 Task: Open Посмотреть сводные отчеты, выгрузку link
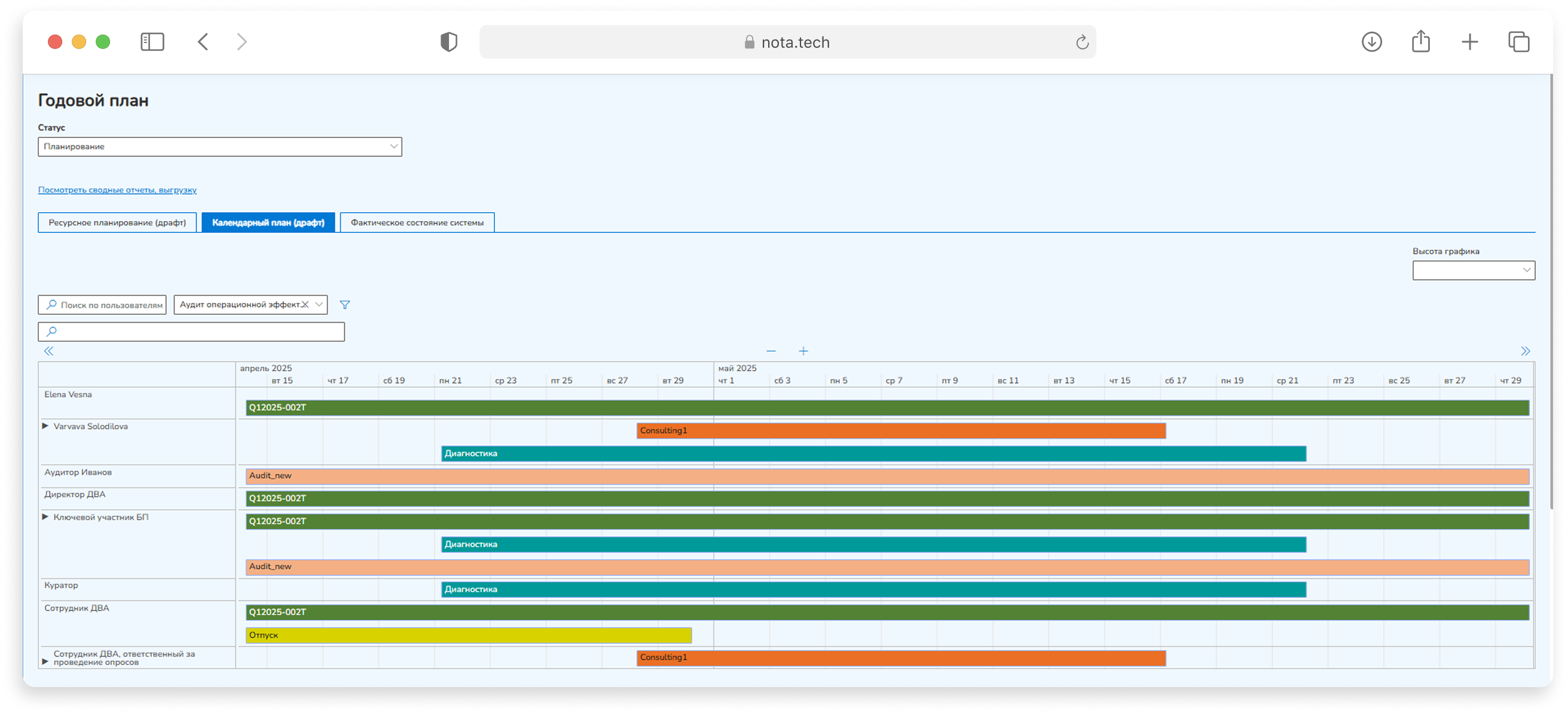pyautogui.click(x=117, y=190)
